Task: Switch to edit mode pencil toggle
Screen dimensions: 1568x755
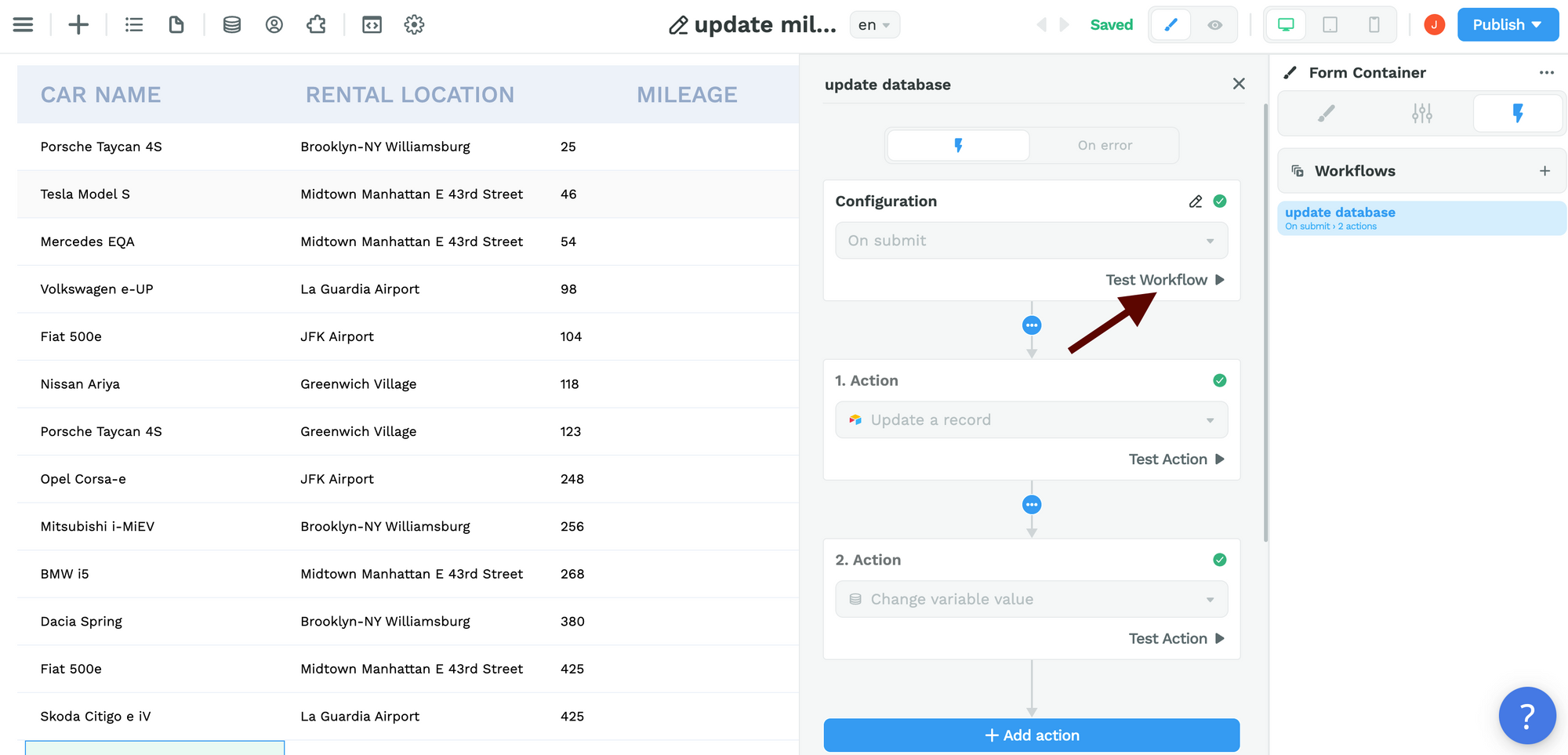Action: [x=1171, y=25]
